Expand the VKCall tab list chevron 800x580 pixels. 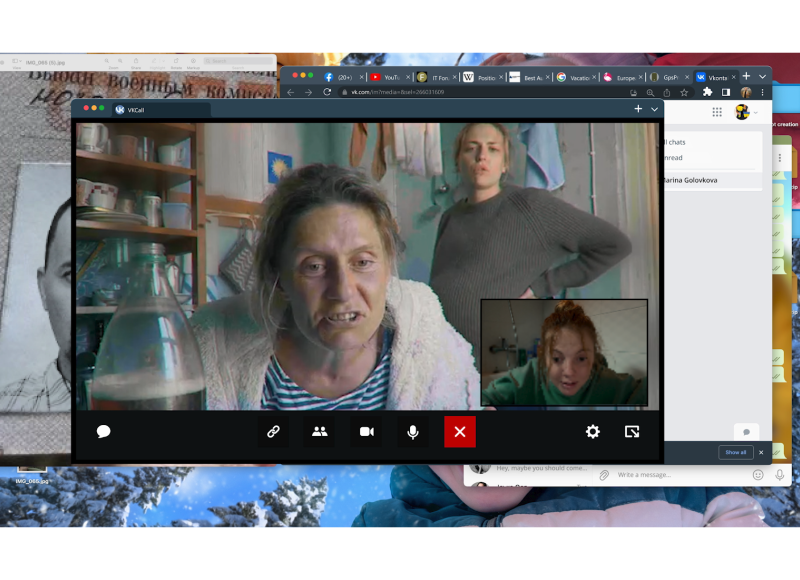(x=654, y=109)
